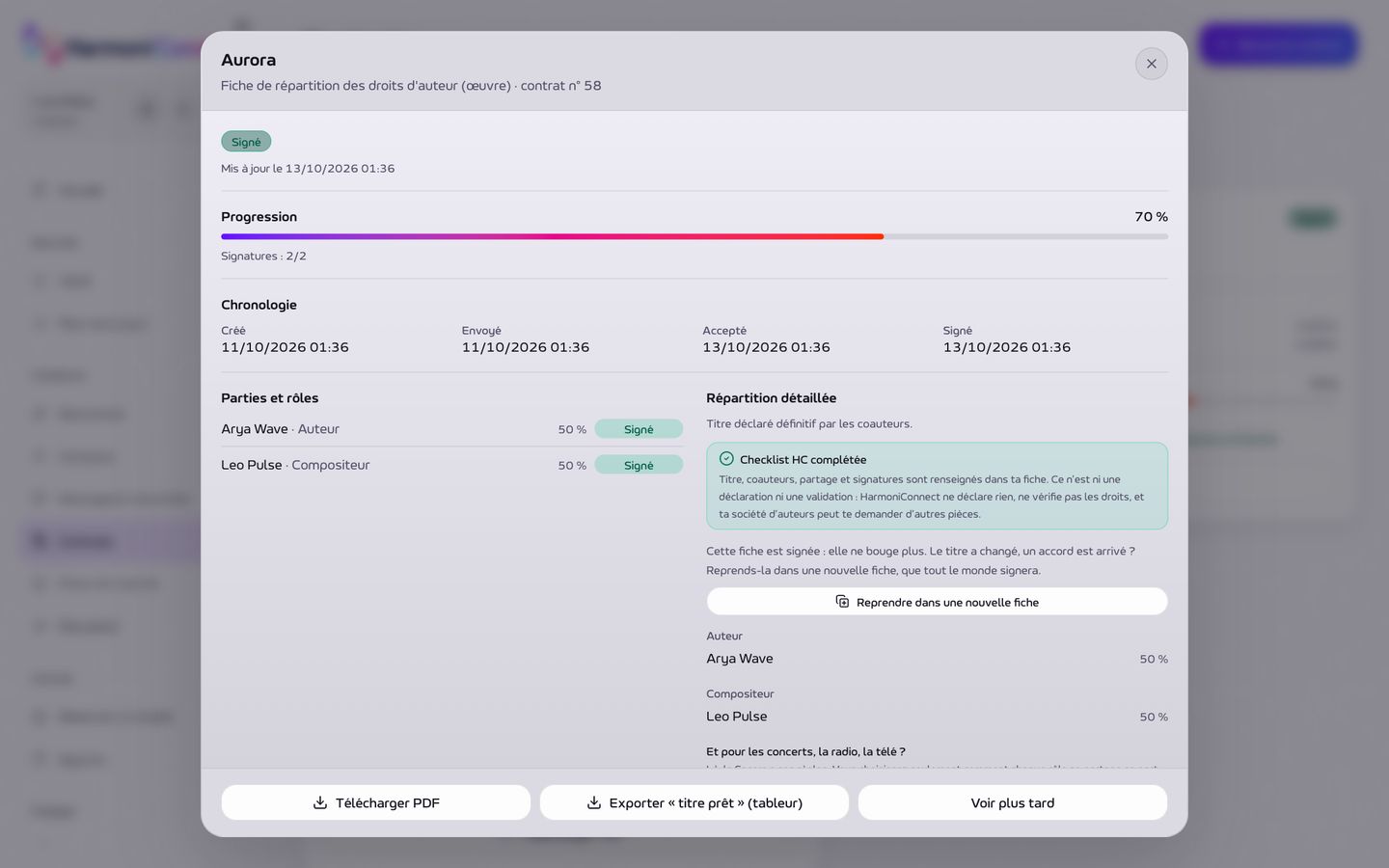The image size is (1389, 868).
Task: Click the date under "Créé"
Action: tap(285, 347)
